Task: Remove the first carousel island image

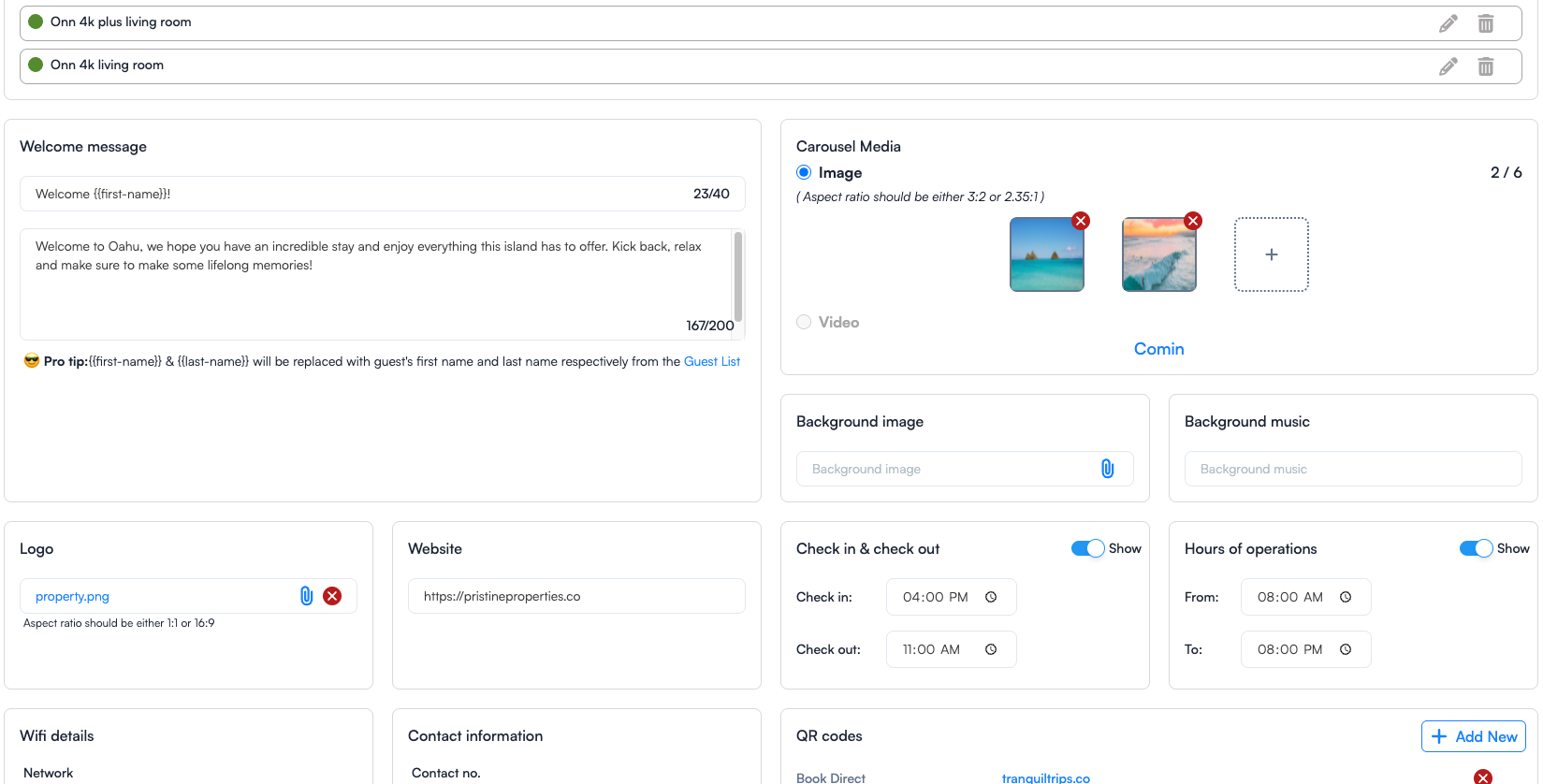Action: [1081, 221]
